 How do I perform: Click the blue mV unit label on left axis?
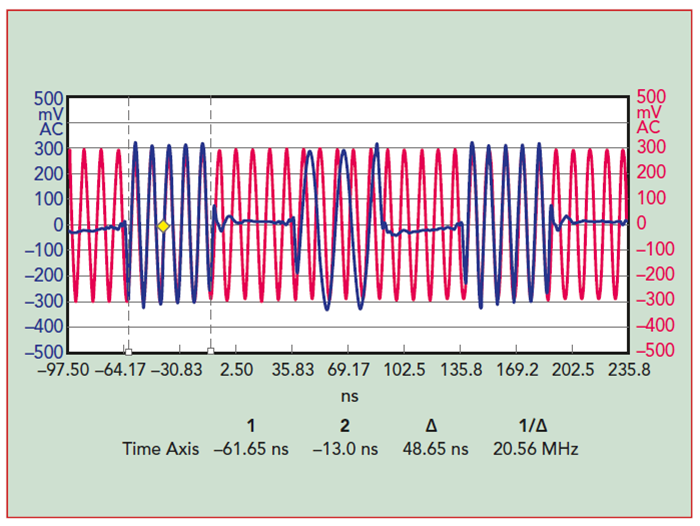[51, 114]
